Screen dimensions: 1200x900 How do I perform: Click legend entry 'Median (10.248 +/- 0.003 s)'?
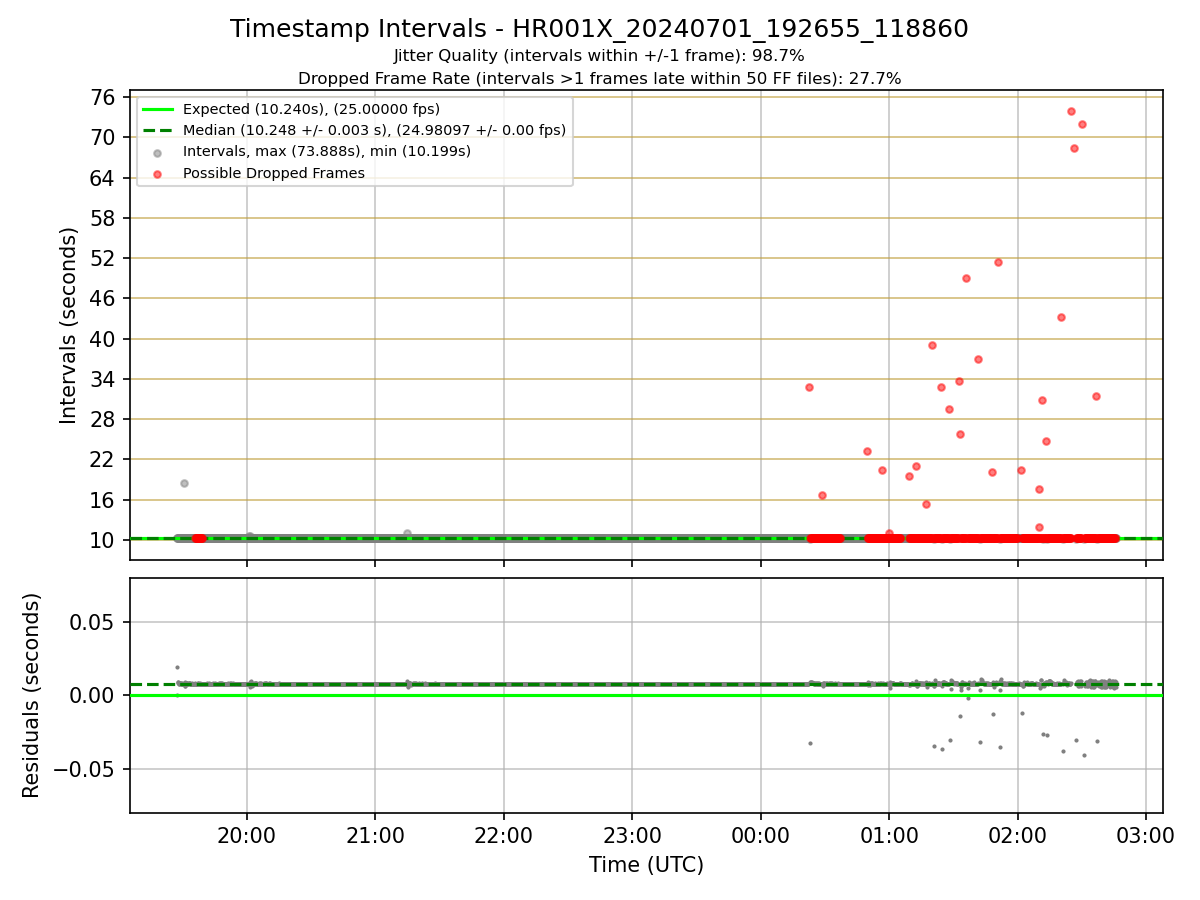[374, 130]
